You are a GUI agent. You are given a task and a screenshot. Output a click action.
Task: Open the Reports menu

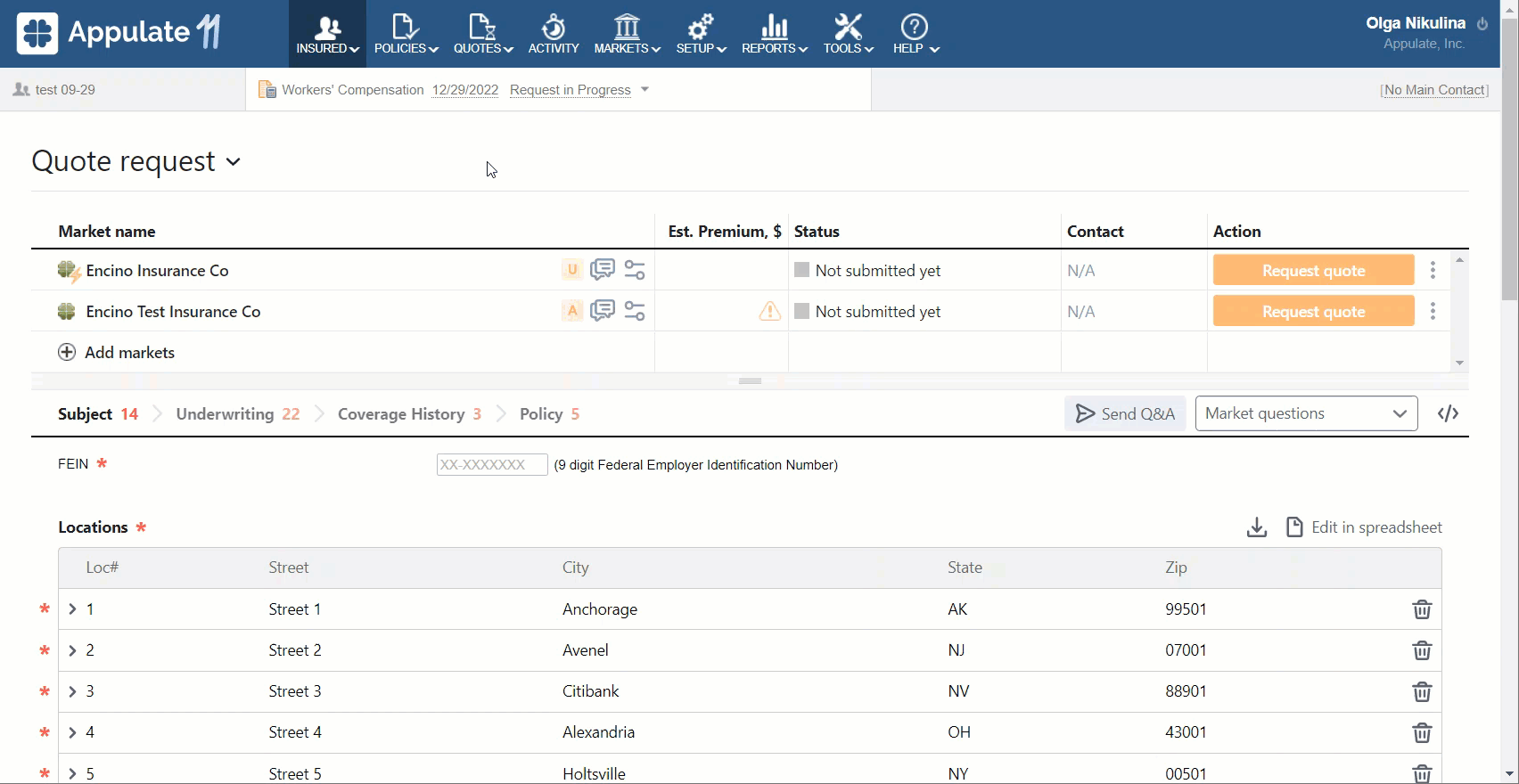[x=774, y=34]
